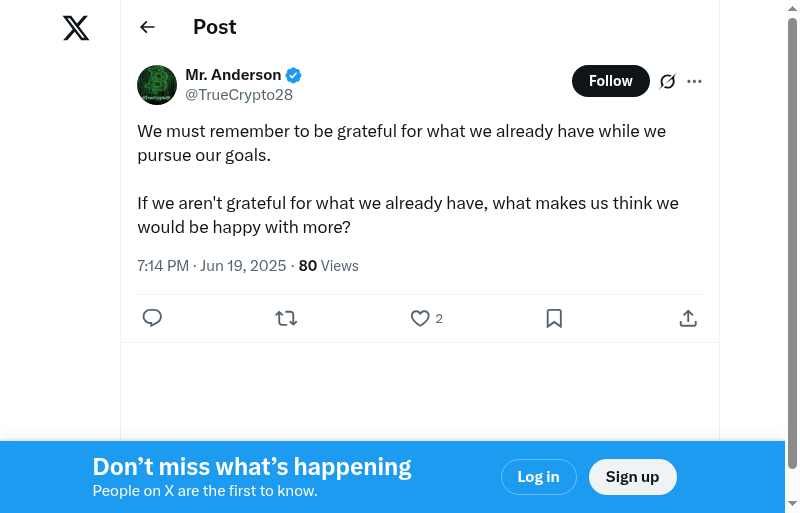
Task: Go back using the arrow icon
Action: 147,27
